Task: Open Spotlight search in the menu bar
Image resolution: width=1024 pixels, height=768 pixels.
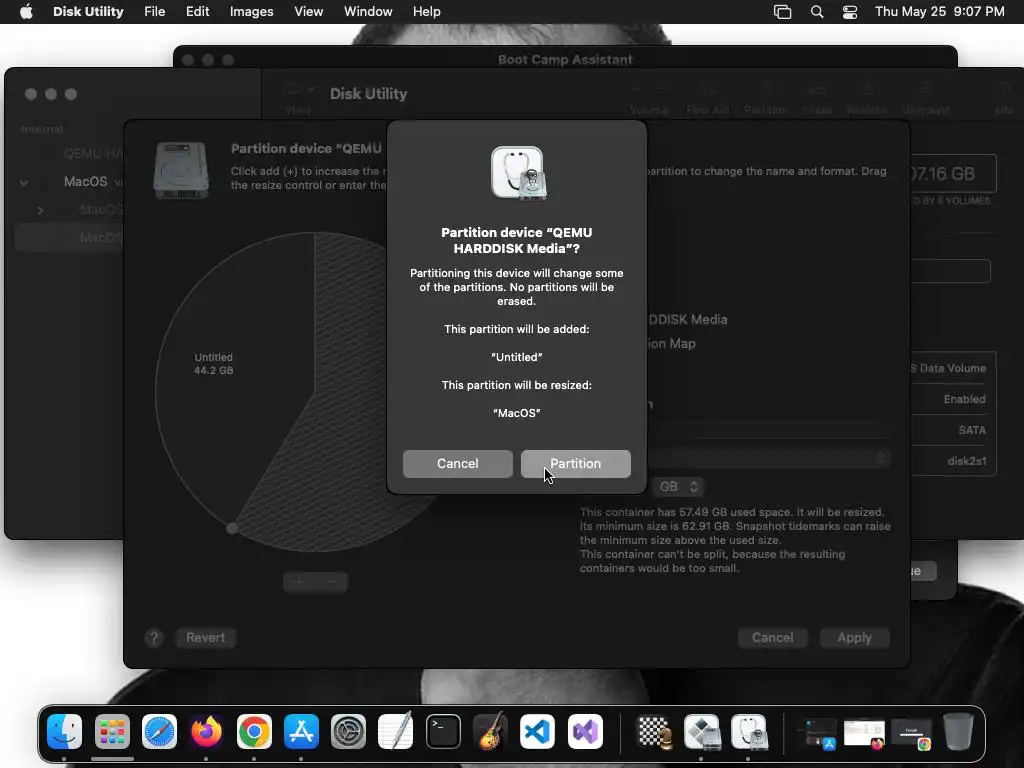Action: (x=816, y=12)
